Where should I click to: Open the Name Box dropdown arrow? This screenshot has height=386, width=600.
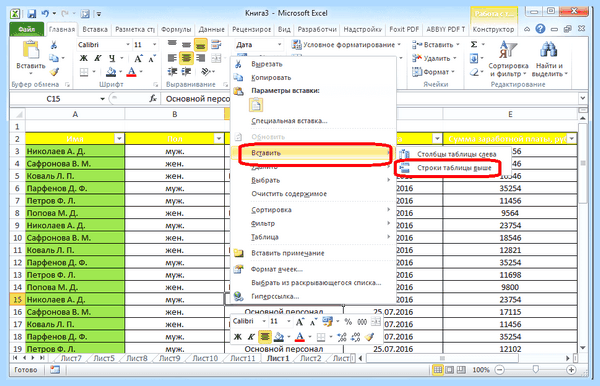tap(102, 99)
